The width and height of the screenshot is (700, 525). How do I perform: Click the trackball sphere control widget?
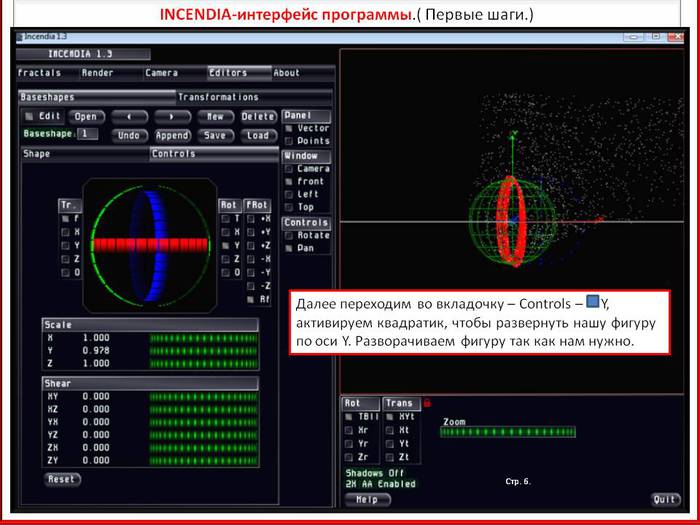150,246
